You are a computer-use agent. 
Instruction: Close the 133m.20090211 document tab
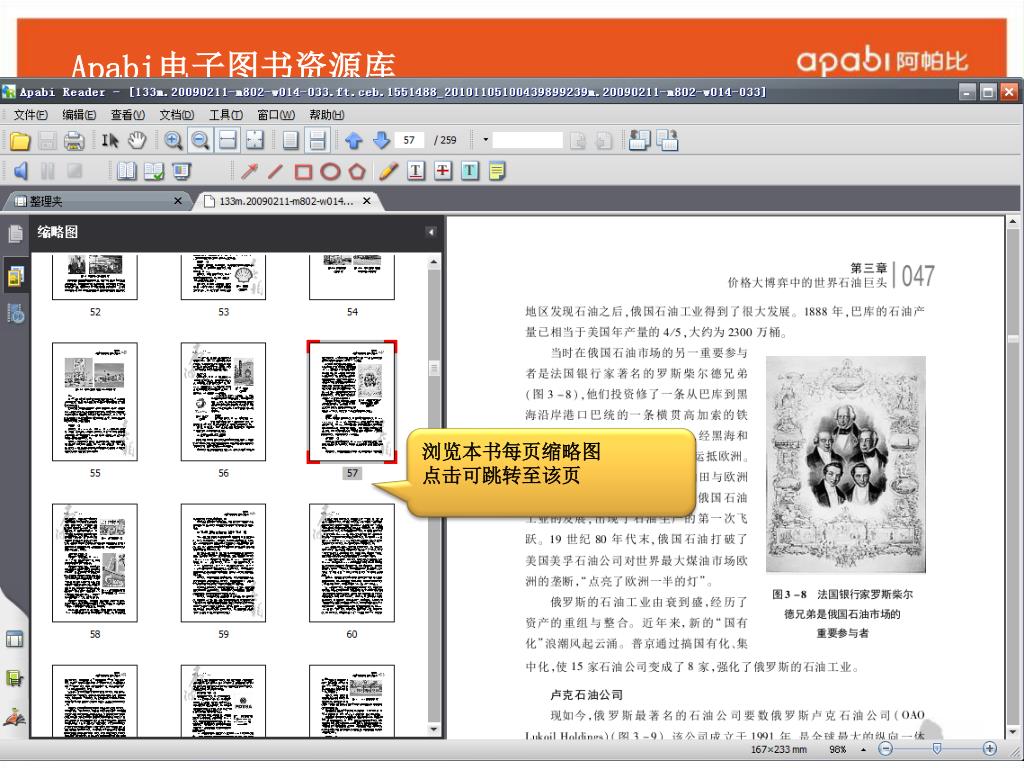pos(367,200)
